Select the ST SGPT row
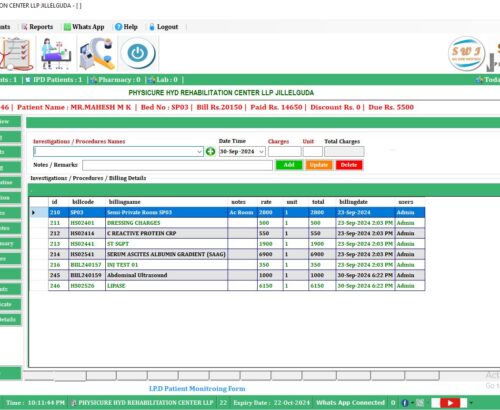 pos(237,244)
